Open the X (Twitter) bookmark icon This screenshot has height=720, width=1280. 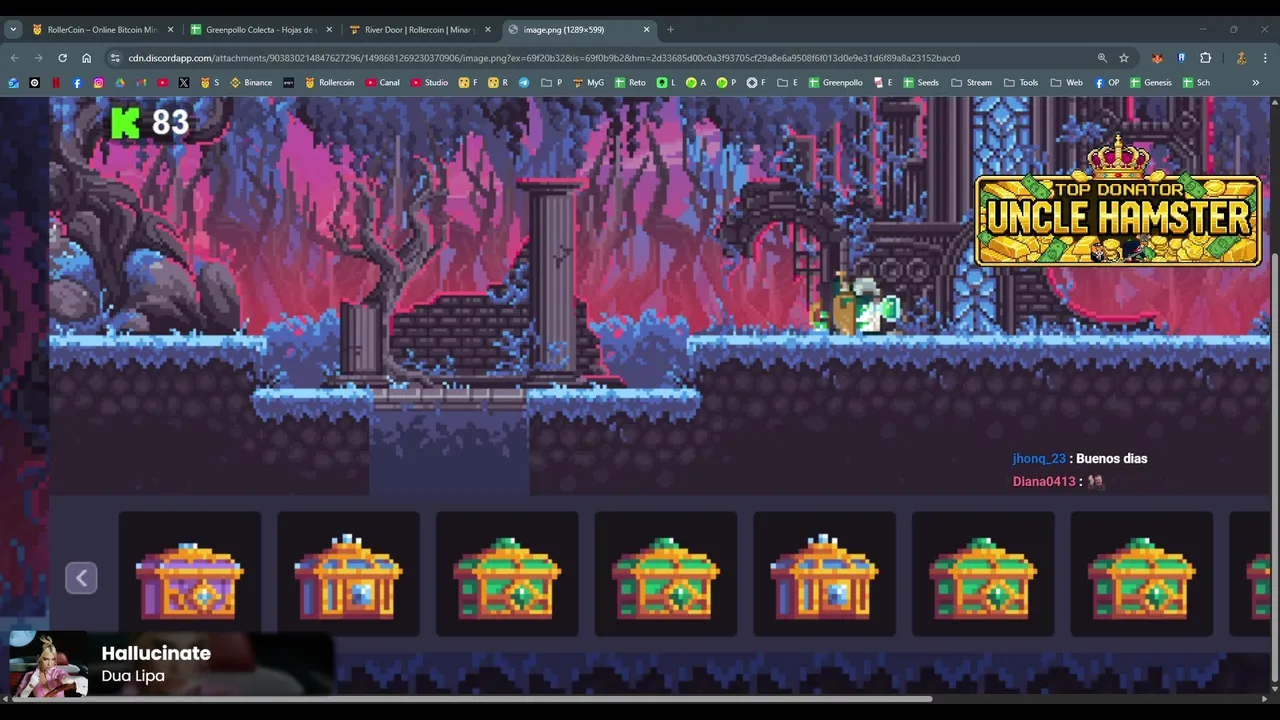coord(183,83)
